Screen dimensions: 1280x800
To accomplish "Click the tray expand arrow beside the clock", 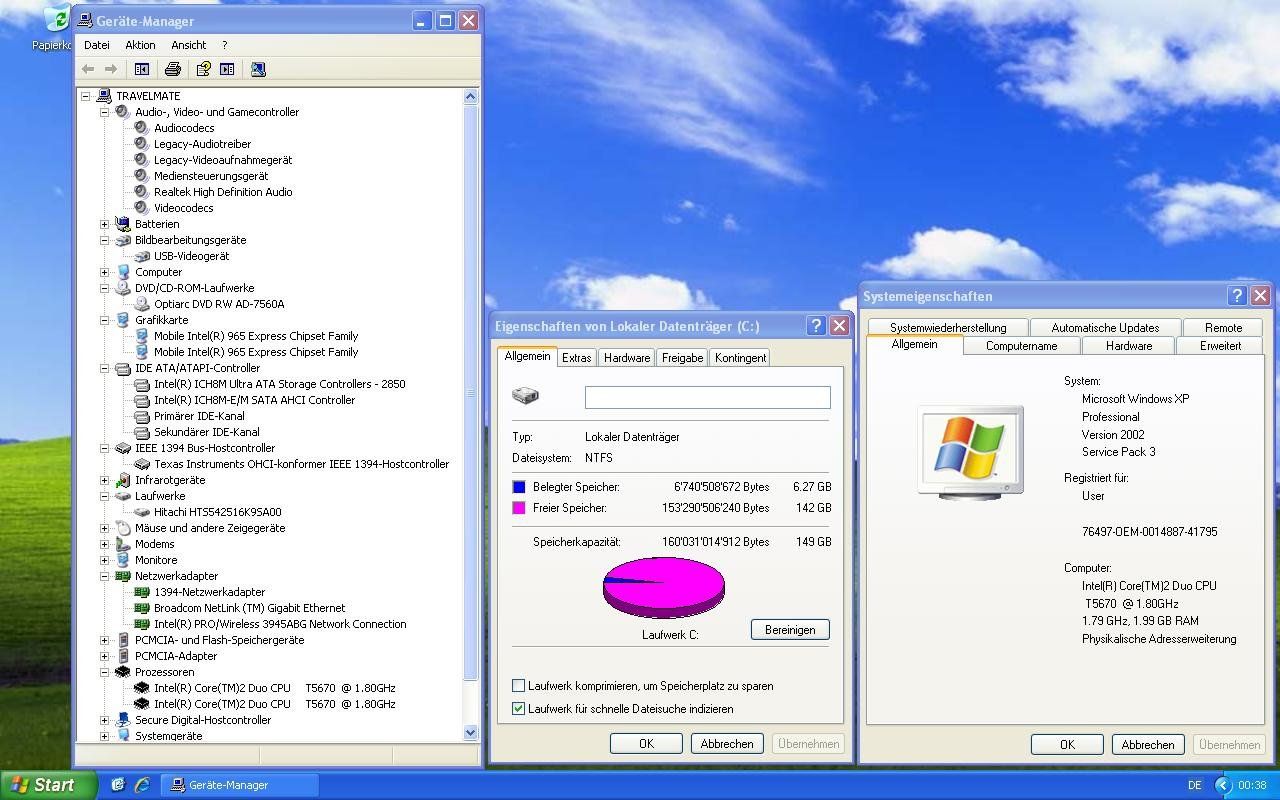I will coord(1223,786).
